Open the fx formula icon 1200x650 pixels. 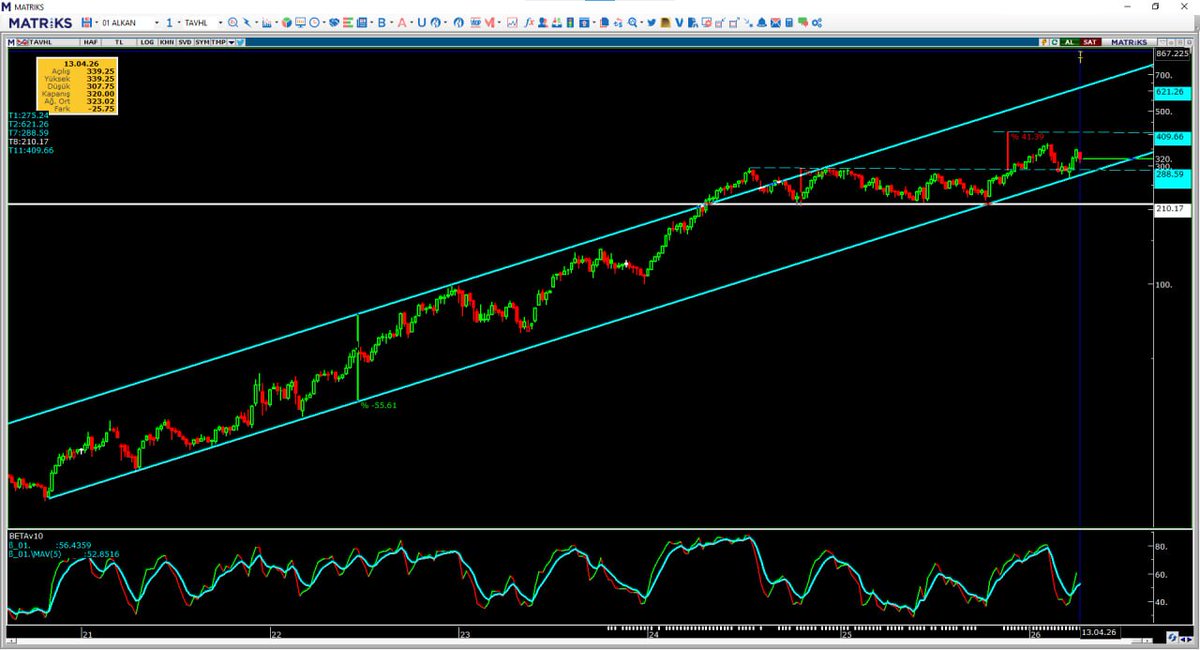pos(529,22)
